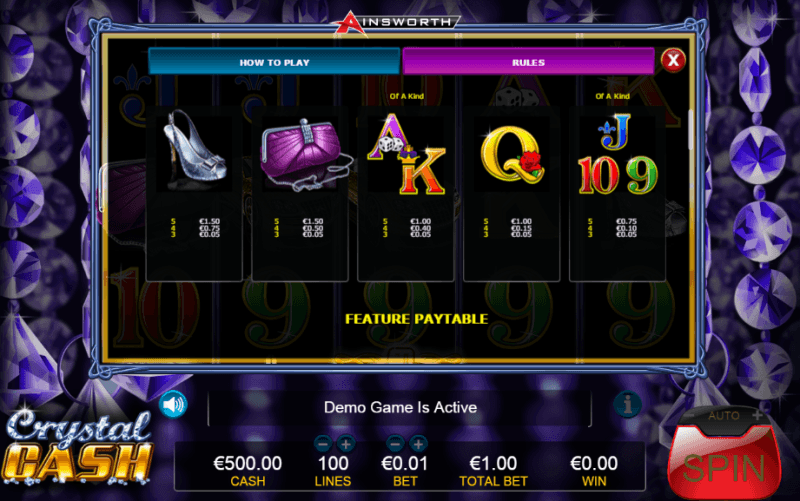This screenshot has height=501, width=800.
Task: Select the silver high heel shoe symbol
Action: coord(194,150)
